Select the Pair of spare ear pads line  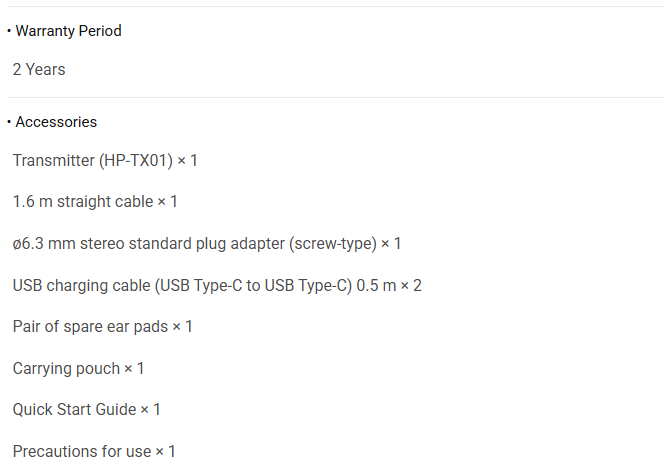pyautogui.click(x=103, y=327)
